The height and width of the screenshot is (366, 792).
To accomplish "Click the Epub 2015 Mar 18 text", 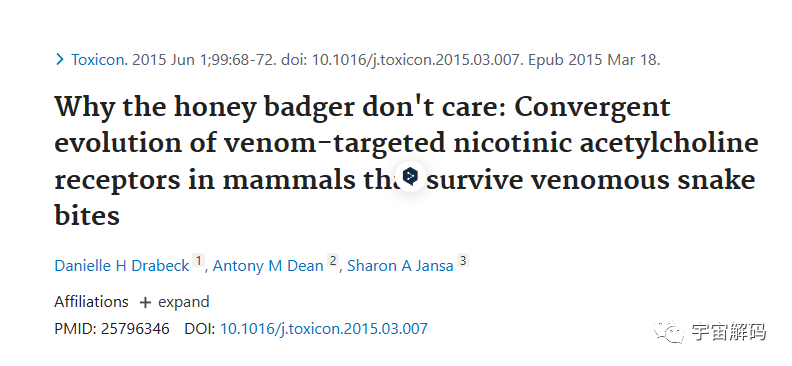I will click(594, 60).
